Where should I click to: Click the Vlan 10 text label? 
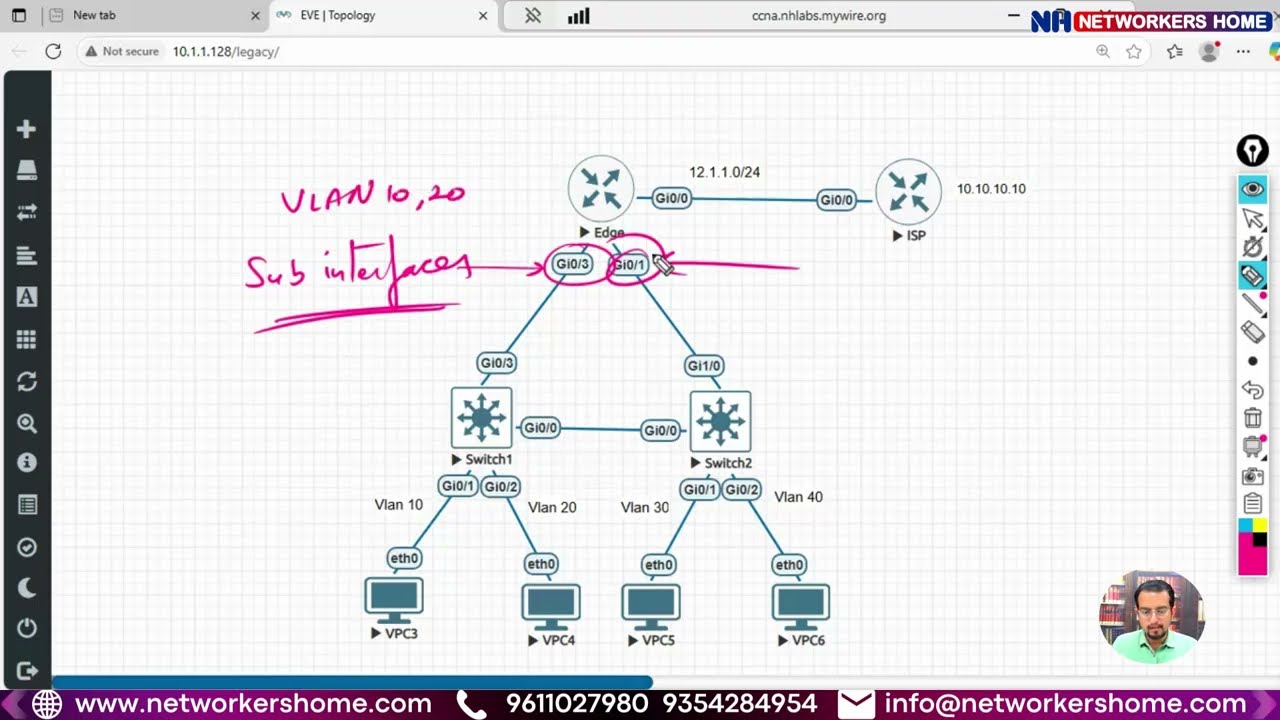(398, 504)
